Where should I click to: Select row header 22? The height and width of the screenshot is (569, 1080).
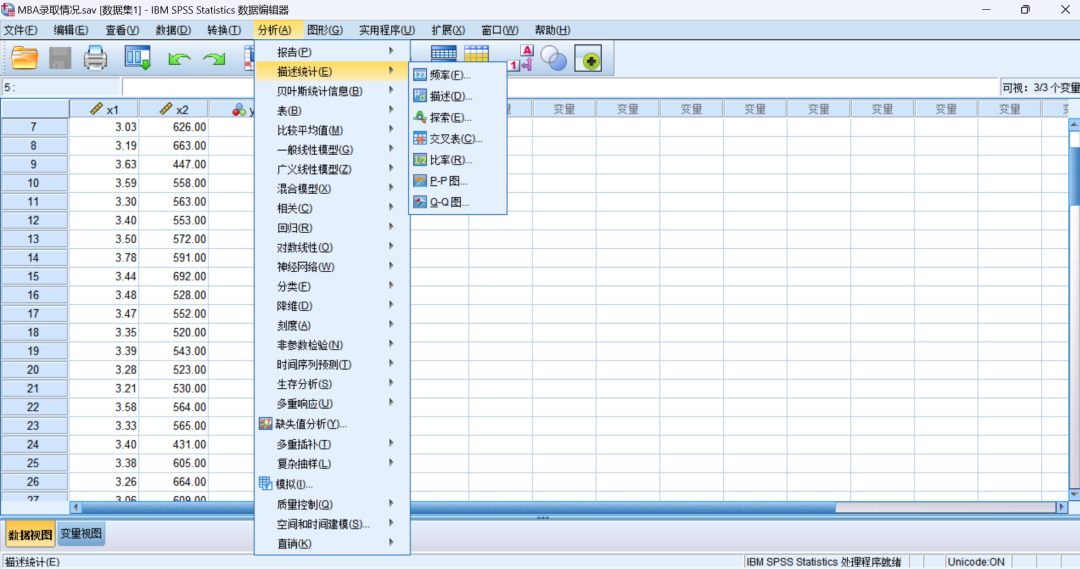click(34, 407)
